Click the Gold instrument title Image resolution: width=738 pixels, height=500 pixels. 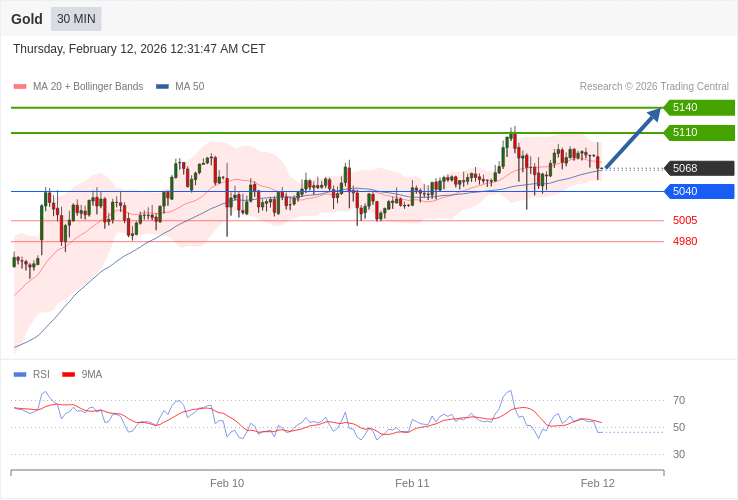click(27, 19)
